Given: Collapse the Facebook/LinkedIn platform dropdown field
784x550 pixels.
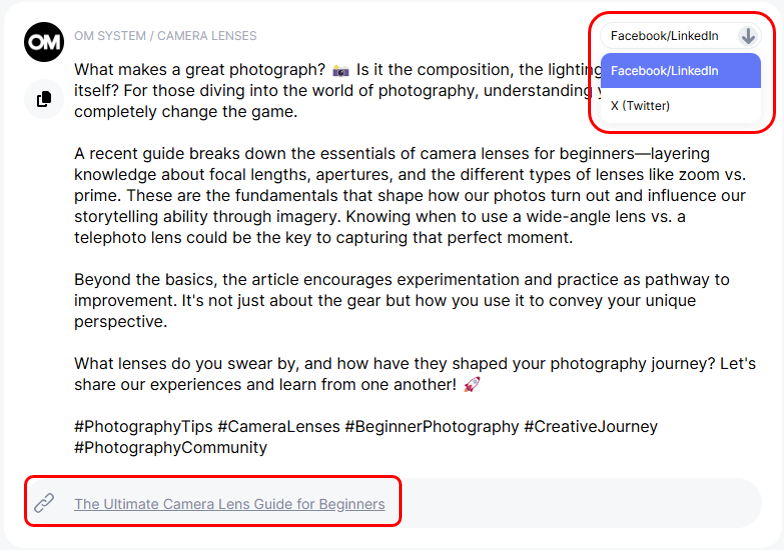Looking at the screenshot, I should coord(665,36).
